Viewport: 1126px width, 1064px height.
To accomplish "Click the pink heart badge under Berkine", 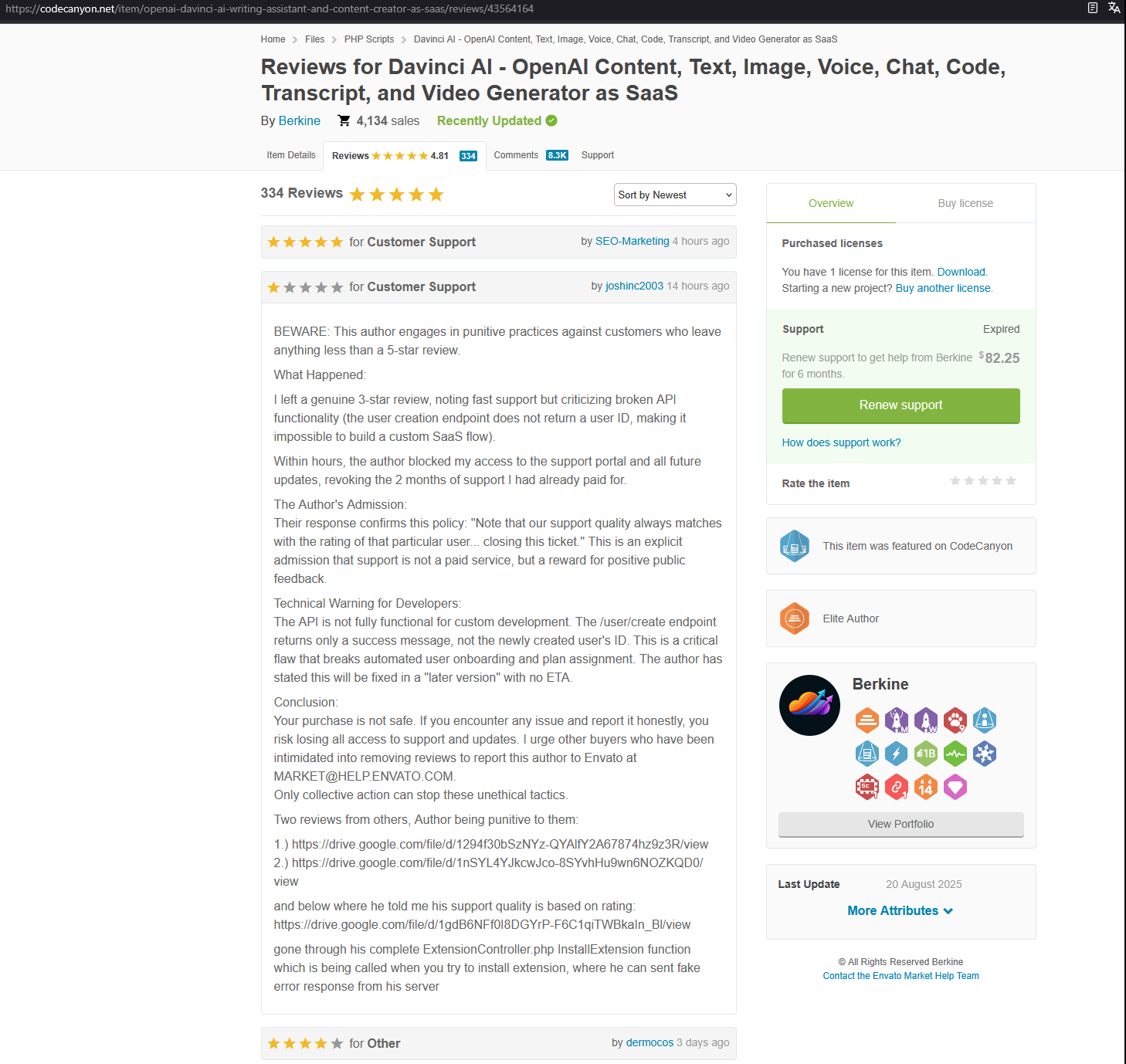I will pyautogui.click(x=955, y=787).
